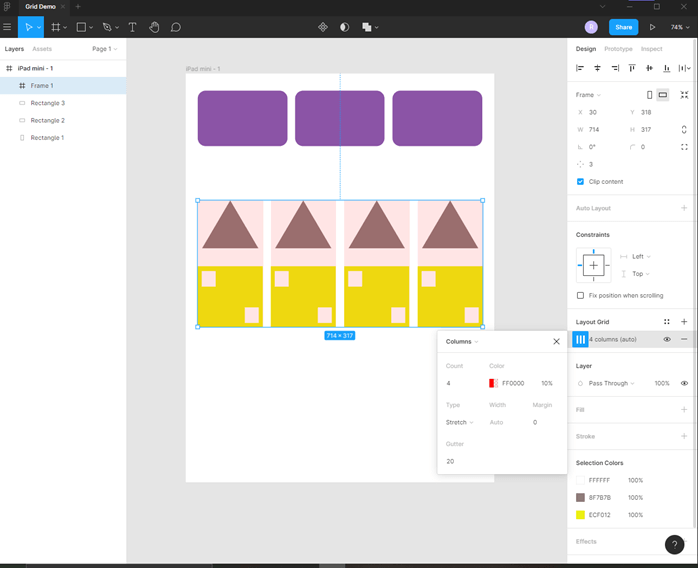Click the Align vertical centers icon
Viewport: 698px width, 568px height.
click(649, 68)
